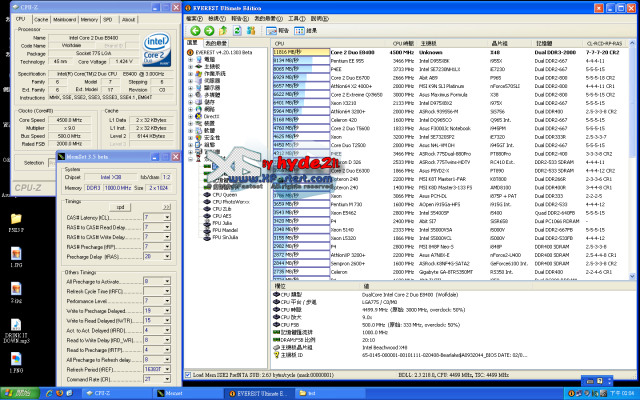The image size is (640, 400).
Task: Switch to the About tab in CPU-Z
Action: tap(128, 20)
